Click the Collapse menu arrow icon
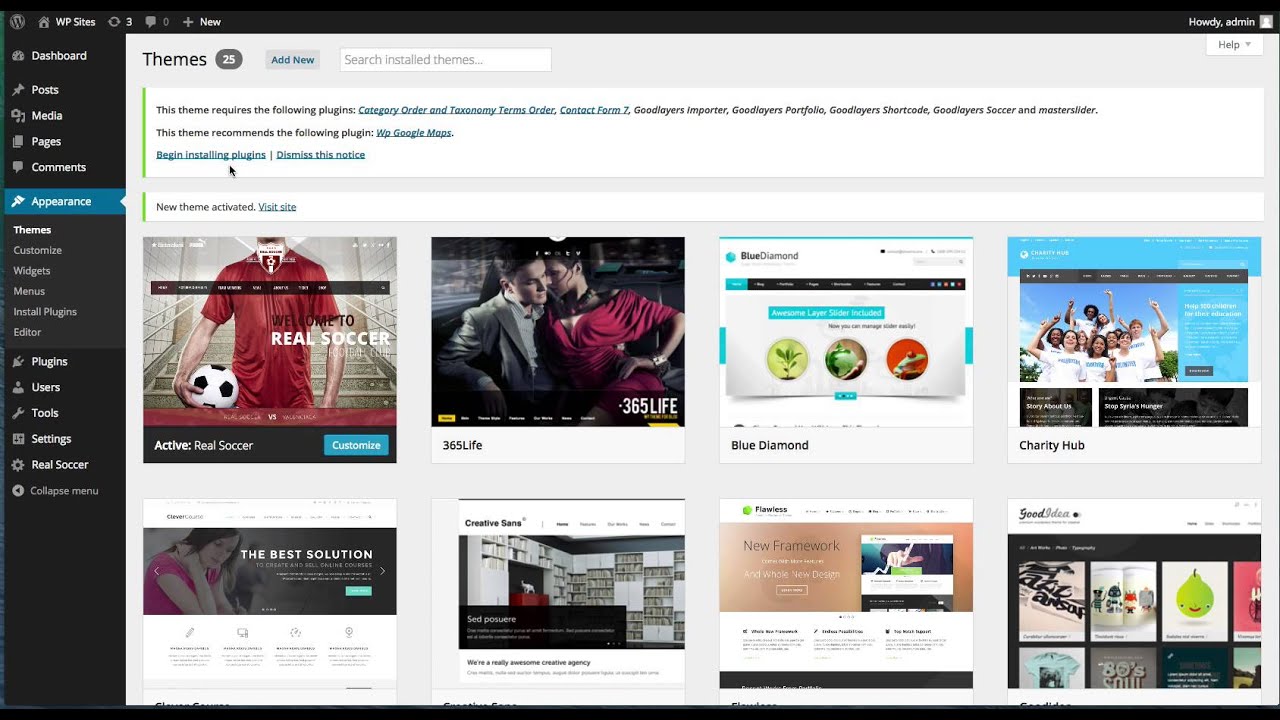The width and height of the screenshot is (1280, 720). (18, 491)
